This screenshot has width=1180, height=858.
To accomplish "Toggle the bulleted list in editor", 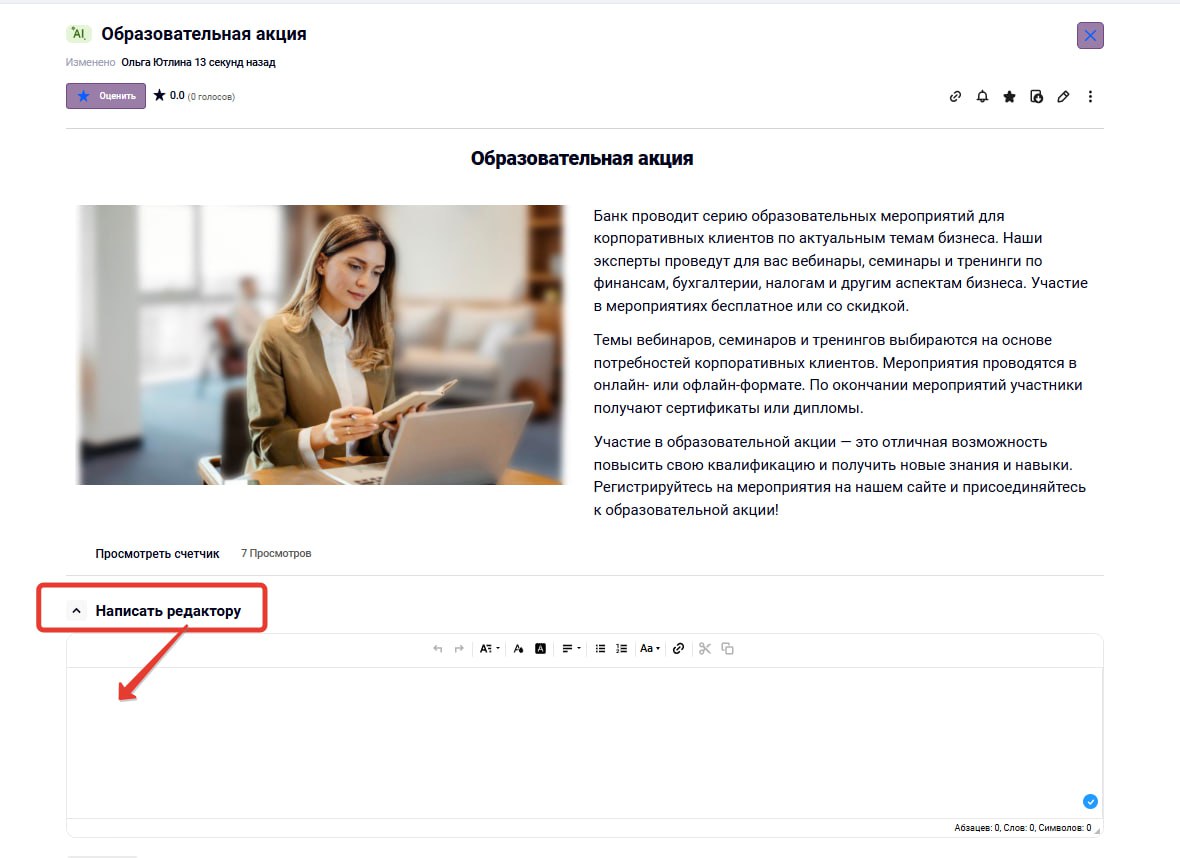I will 601,648.
